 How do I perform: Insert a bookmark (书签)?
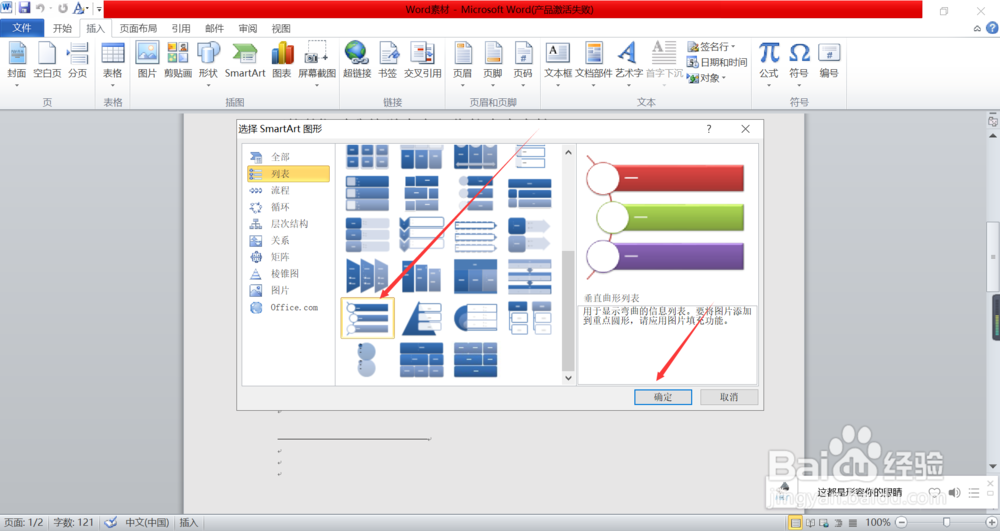tap(388, 61)
